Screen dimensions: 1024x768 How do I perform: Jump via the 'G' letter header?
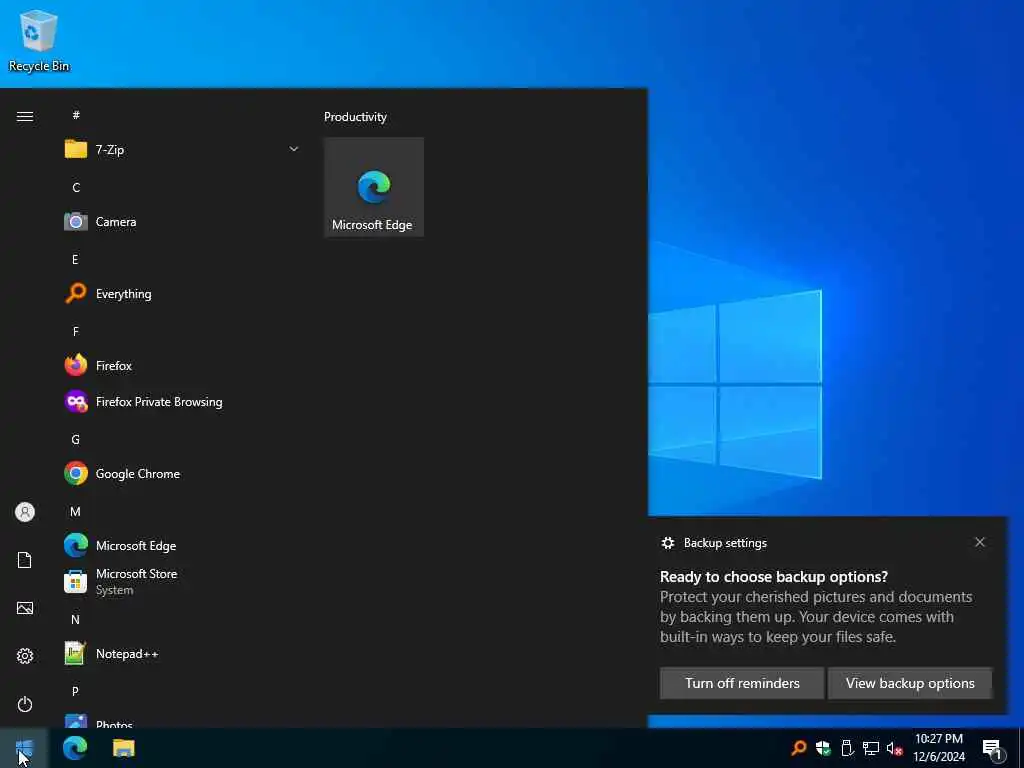[x=76, y=440]
